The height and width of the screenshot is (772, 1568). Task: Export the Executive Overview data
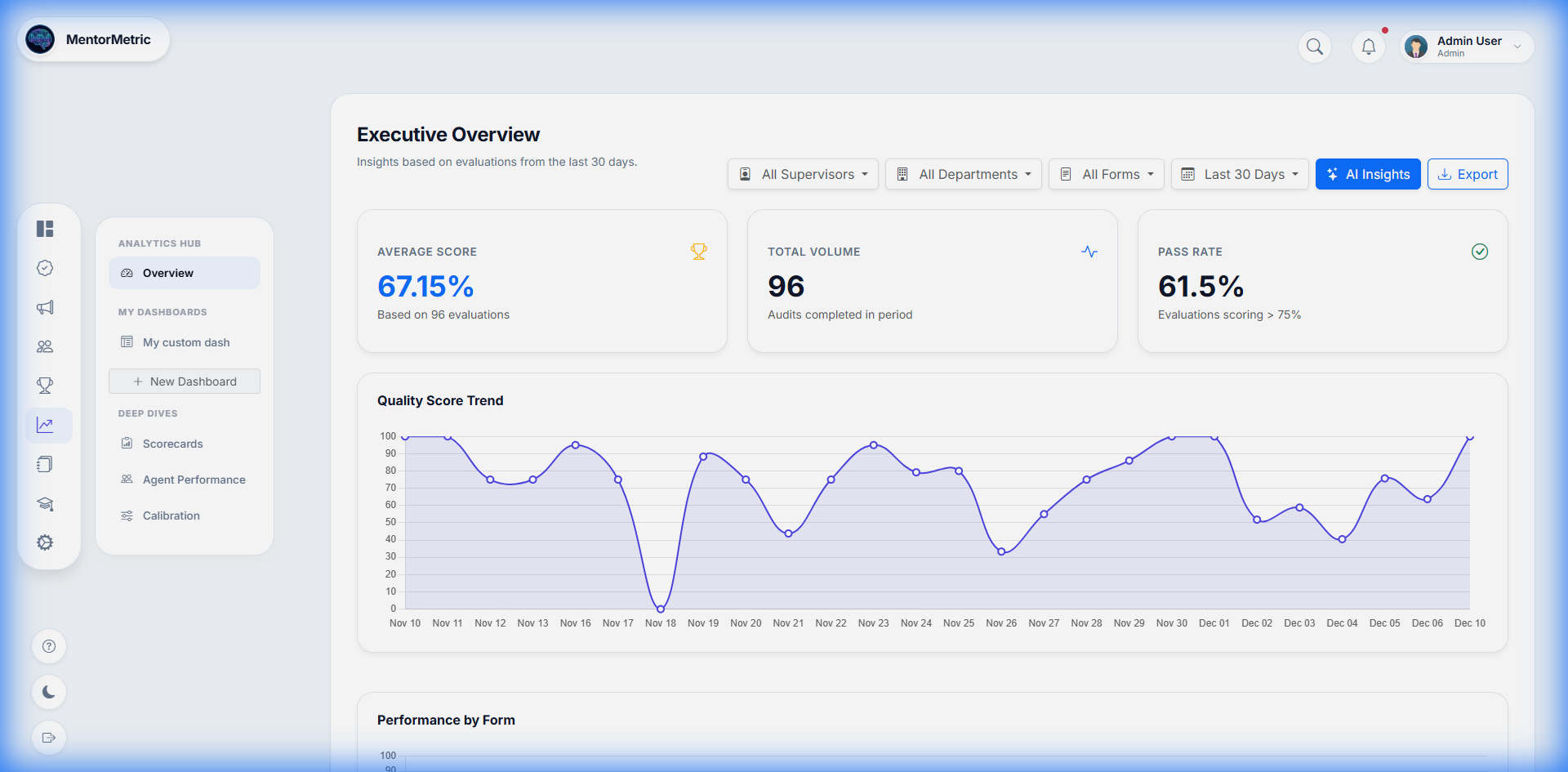pyautogui.click(x=1468, y=174)
